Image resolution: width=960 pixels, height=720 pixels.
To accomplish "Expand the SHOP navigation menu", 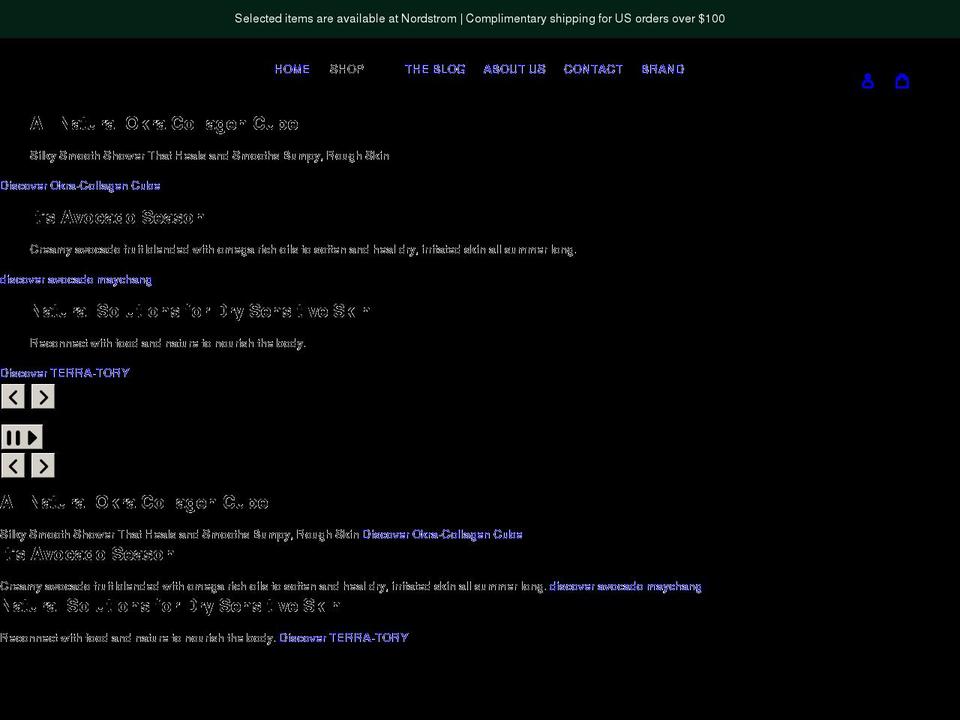I will pos(347,69).
